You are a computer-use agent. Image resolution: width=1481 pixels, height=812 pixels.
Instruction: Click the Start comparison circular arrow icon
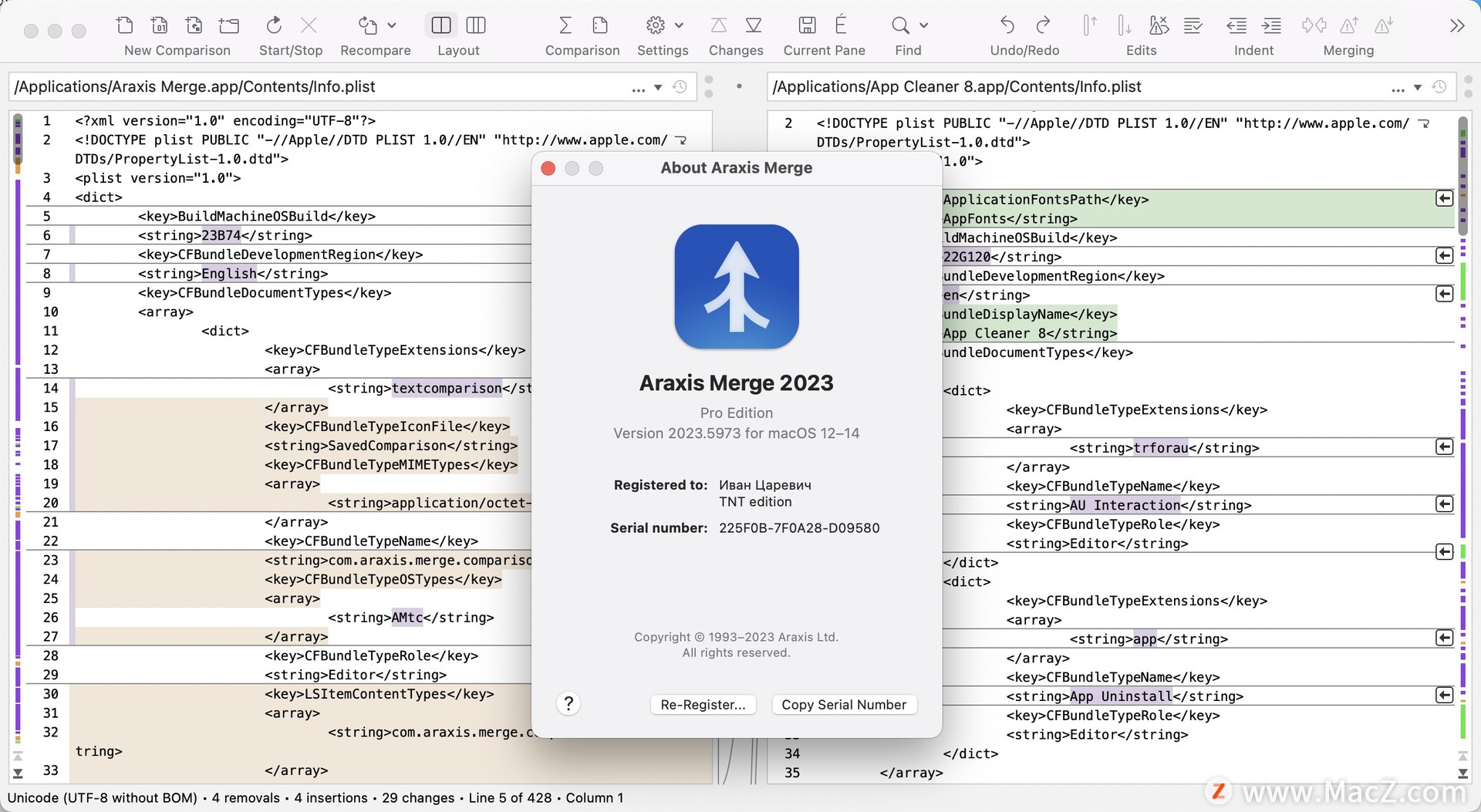coord(274,25)
